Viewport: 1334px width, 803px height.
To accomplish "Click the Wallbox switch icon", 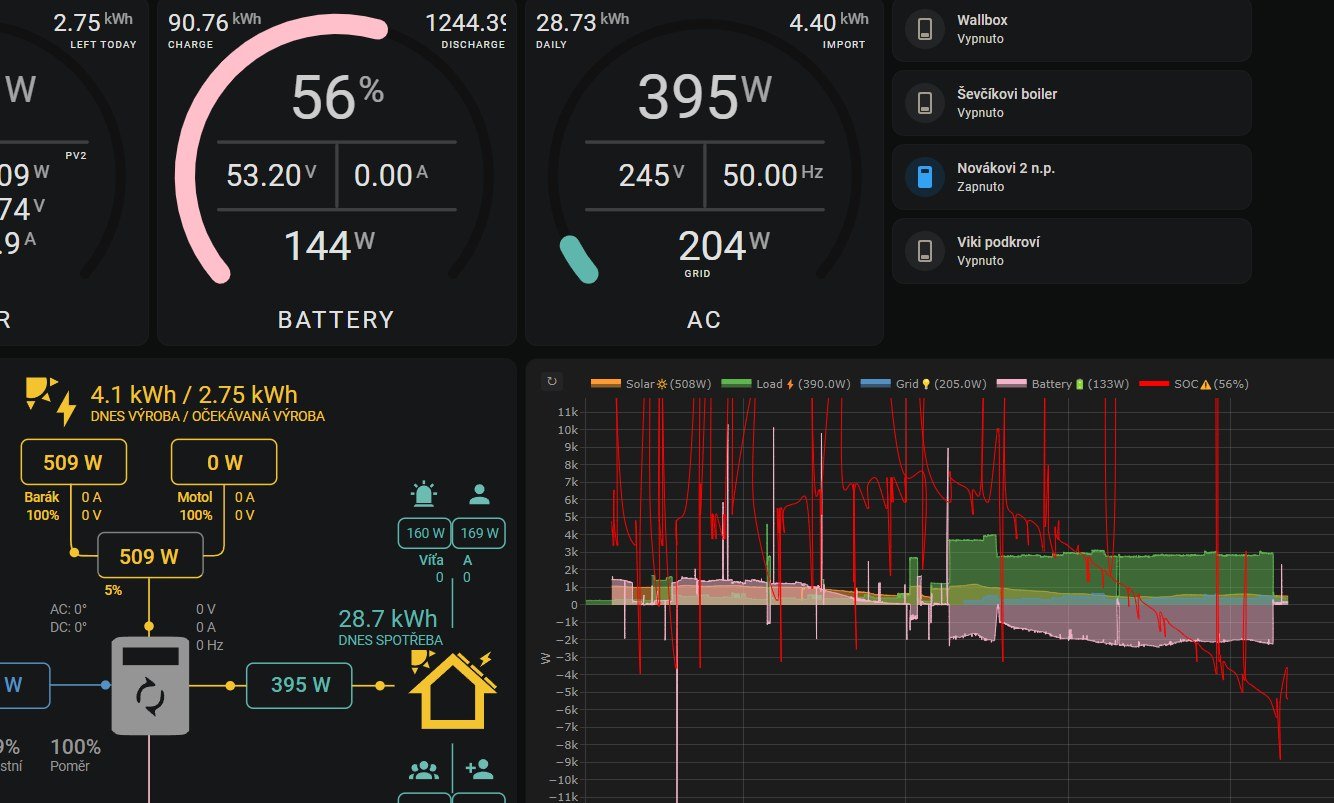I will pos(925,29).
